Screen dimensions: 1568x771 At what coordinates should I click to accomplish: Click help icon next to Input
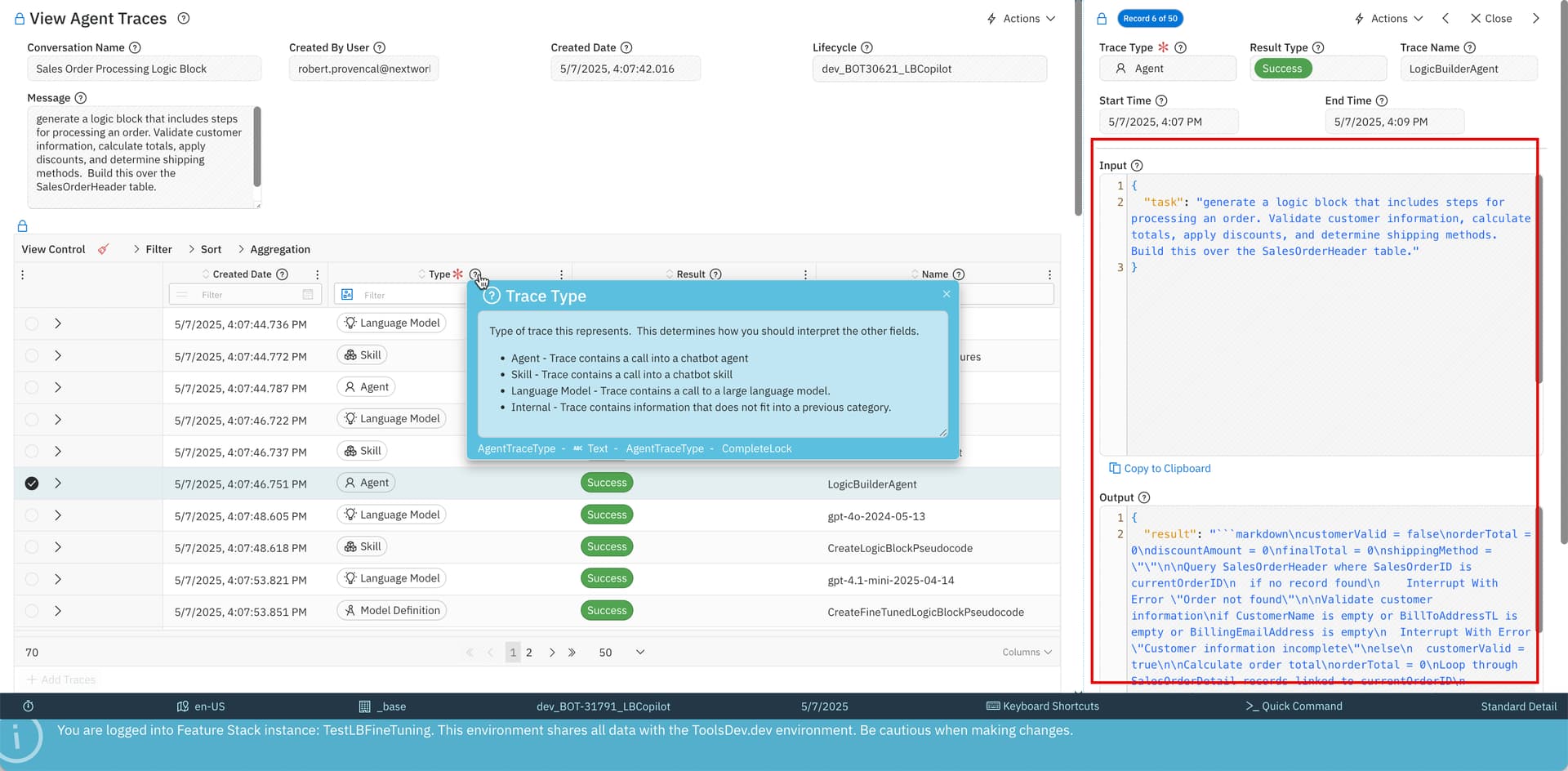1137,165
